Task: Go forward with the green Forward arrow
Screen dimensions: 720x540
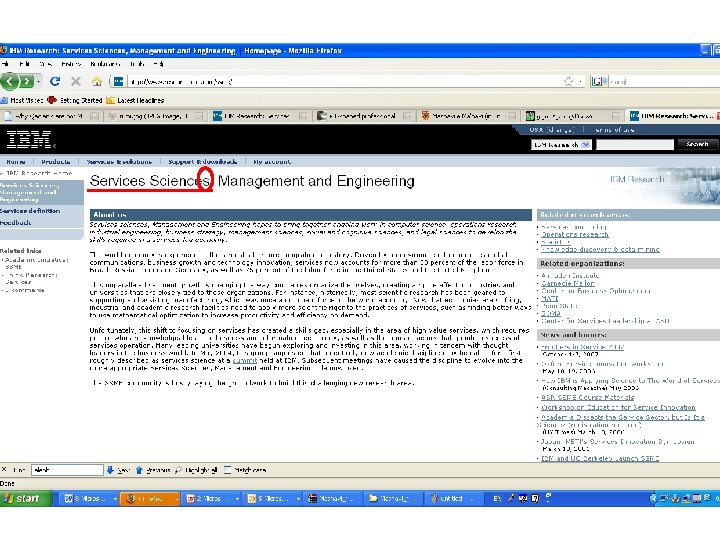Action: pos(27,82)
